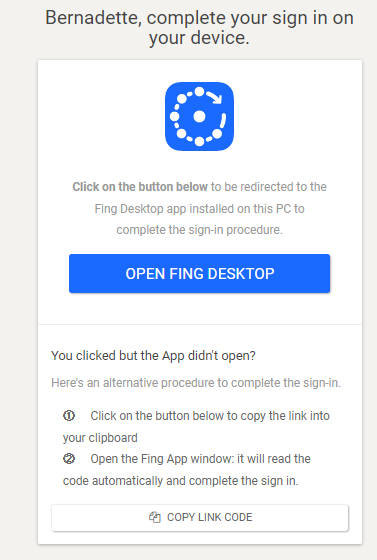Click 'You clicked but the App didn't open?' heading
377x560 pixels.
click(154, 356)
